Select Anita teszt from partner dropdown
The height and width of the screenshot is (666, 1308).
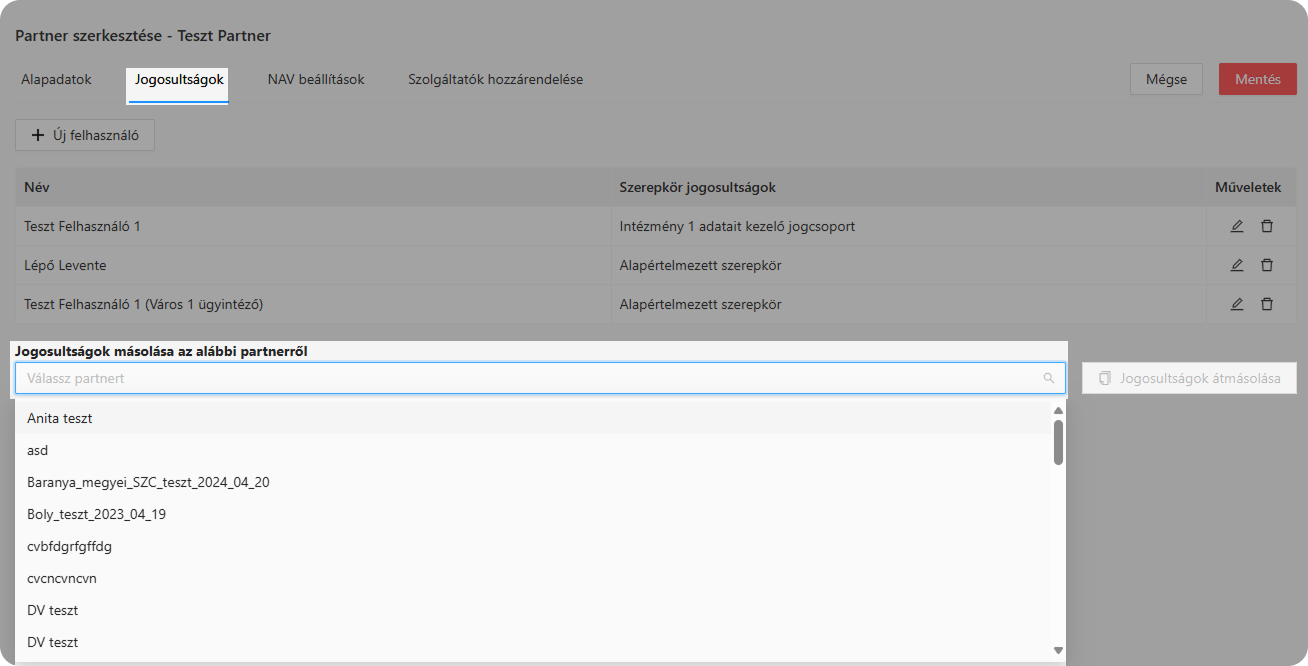[x=60, y=418]
